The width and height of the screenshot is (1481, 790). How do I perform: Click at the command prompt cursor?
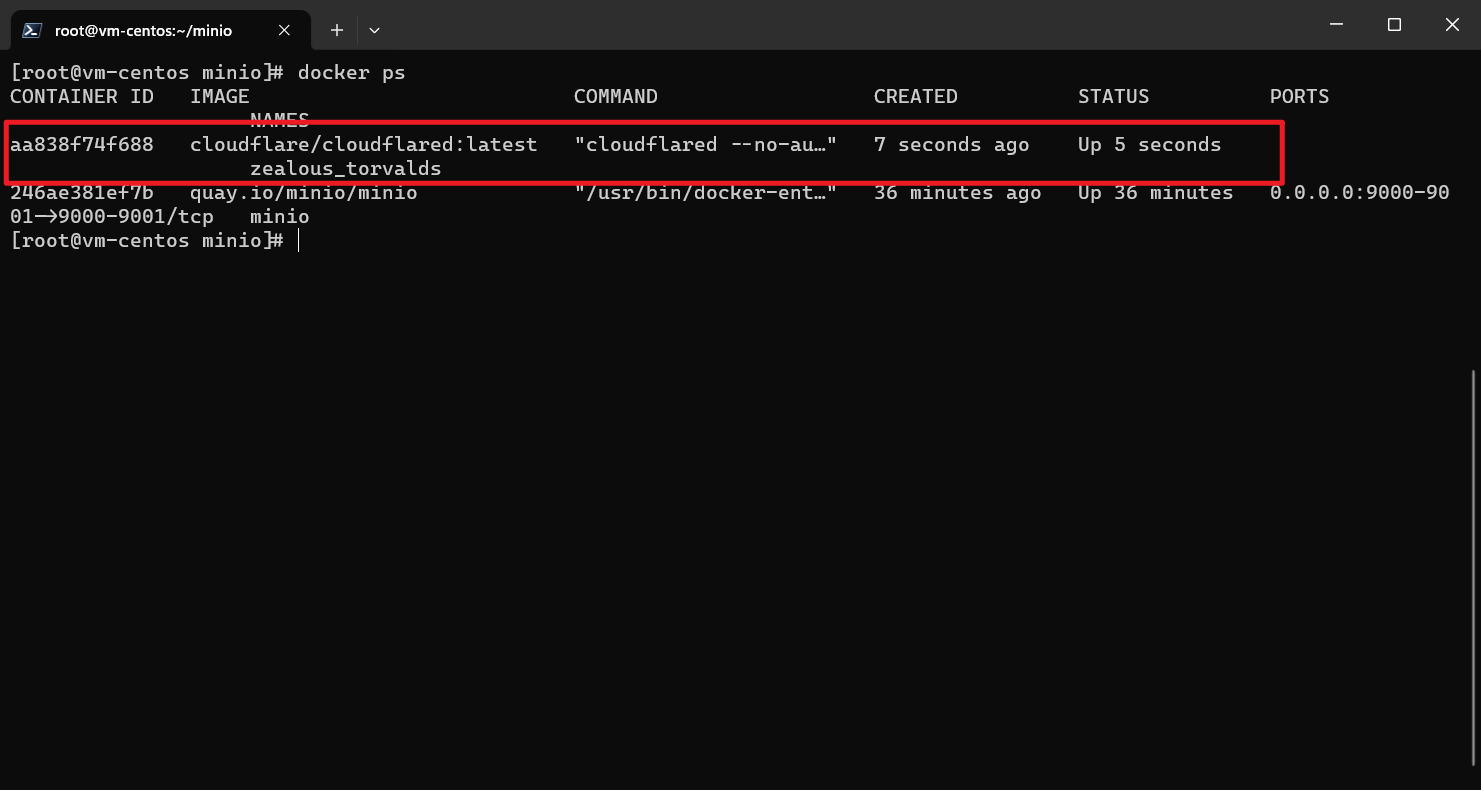tap(299, 240)
